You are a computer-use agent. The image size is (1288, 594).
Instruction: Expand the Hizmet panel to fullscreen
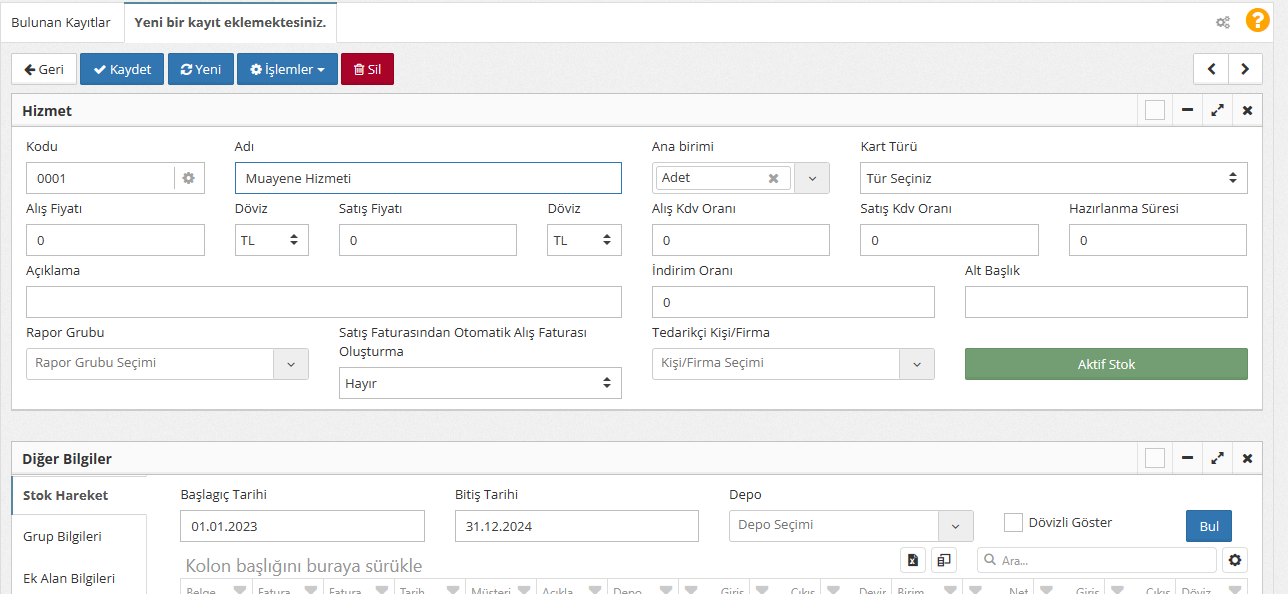[x=1217, y=110]
